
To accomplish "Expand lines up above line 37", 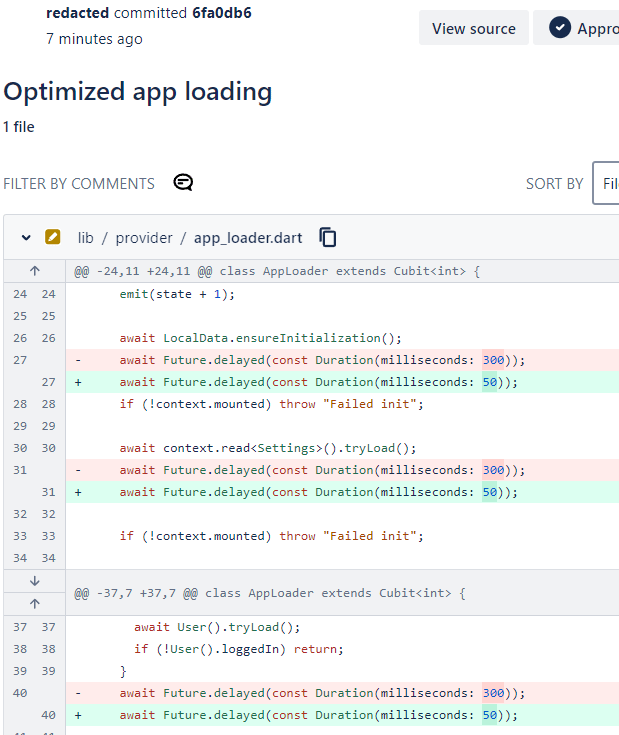I will click(35, 604).
